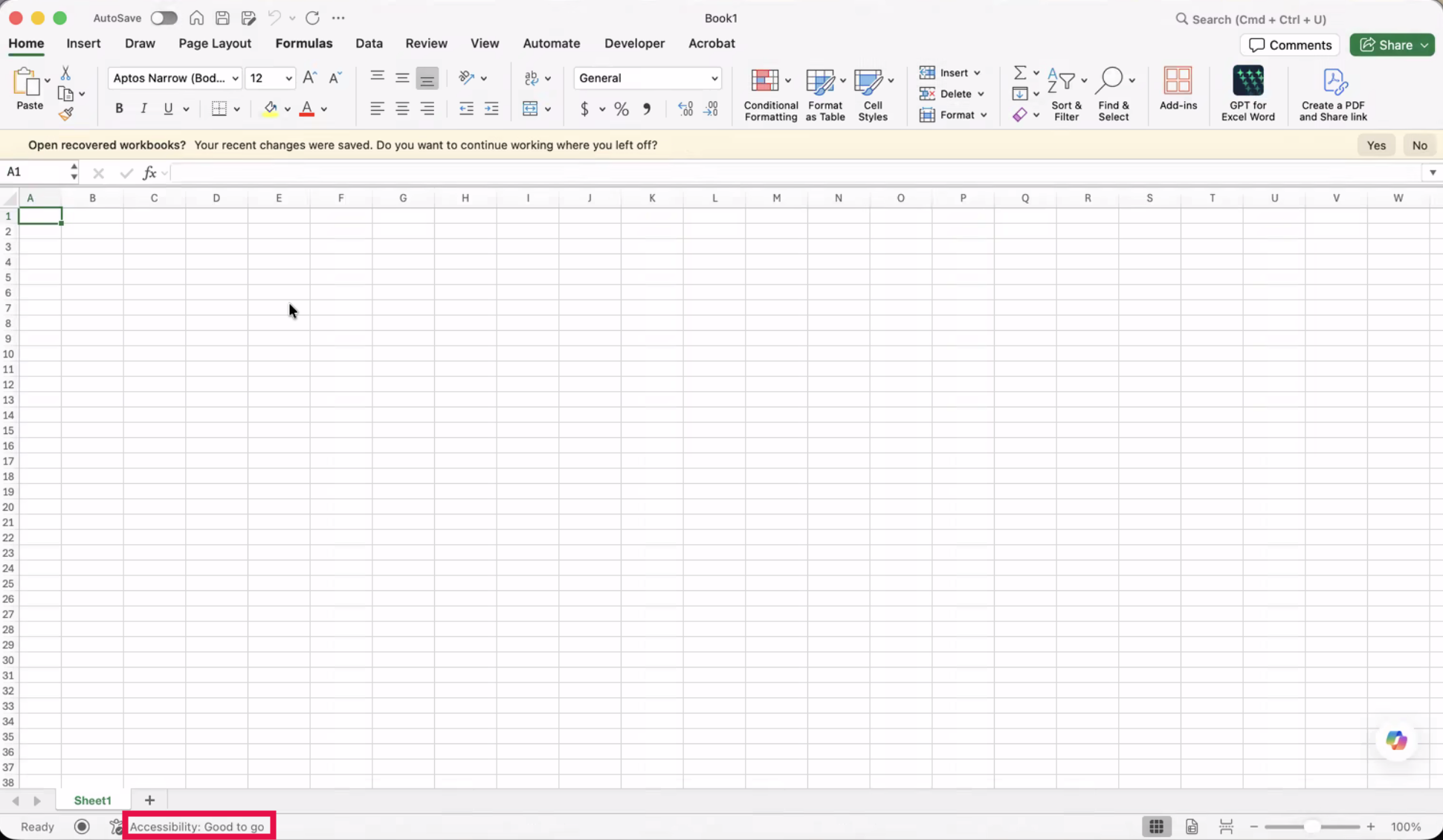
Task: Switch to Normal view
Action: pos(1156,827)
